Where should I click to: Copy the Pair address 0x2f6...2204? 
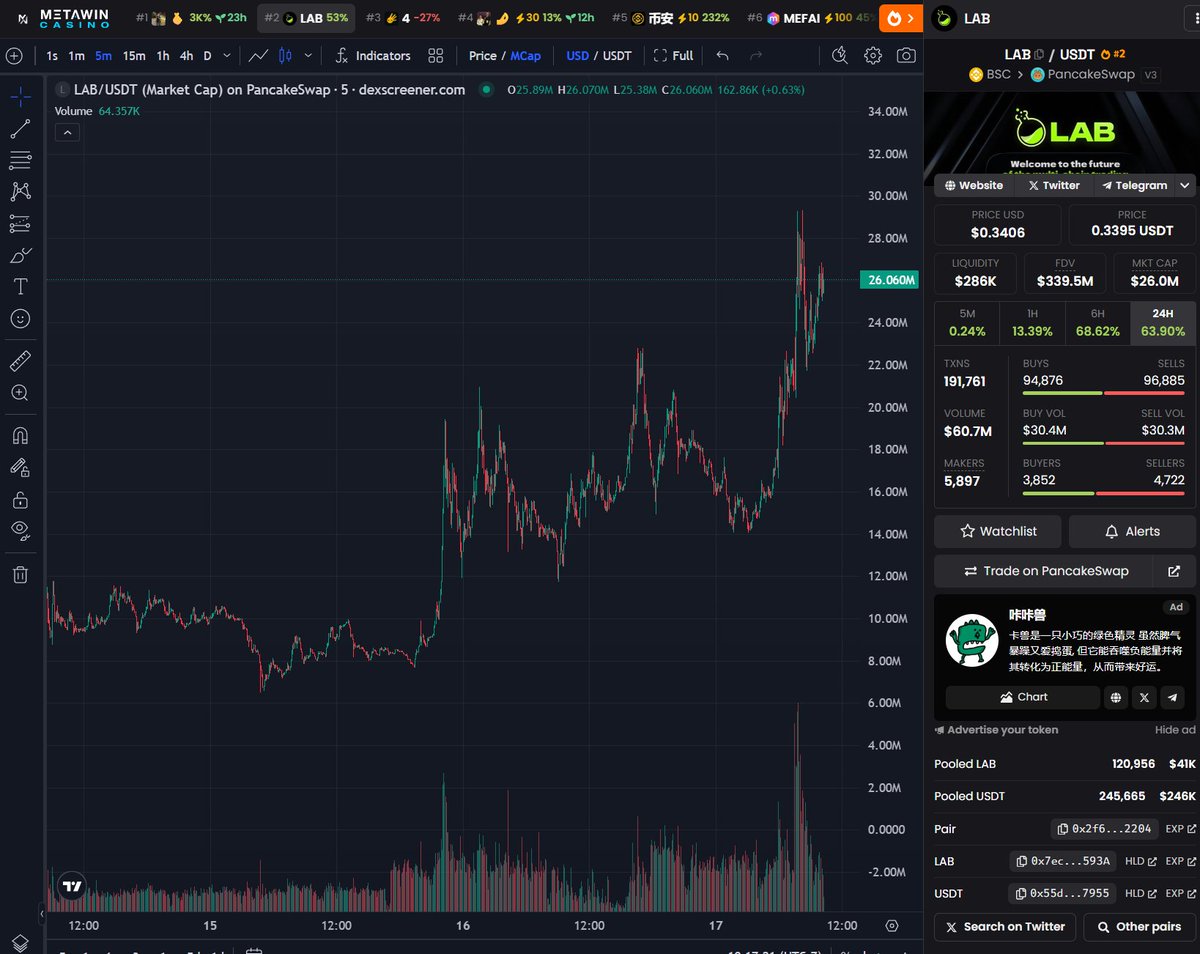point(1106,829)
